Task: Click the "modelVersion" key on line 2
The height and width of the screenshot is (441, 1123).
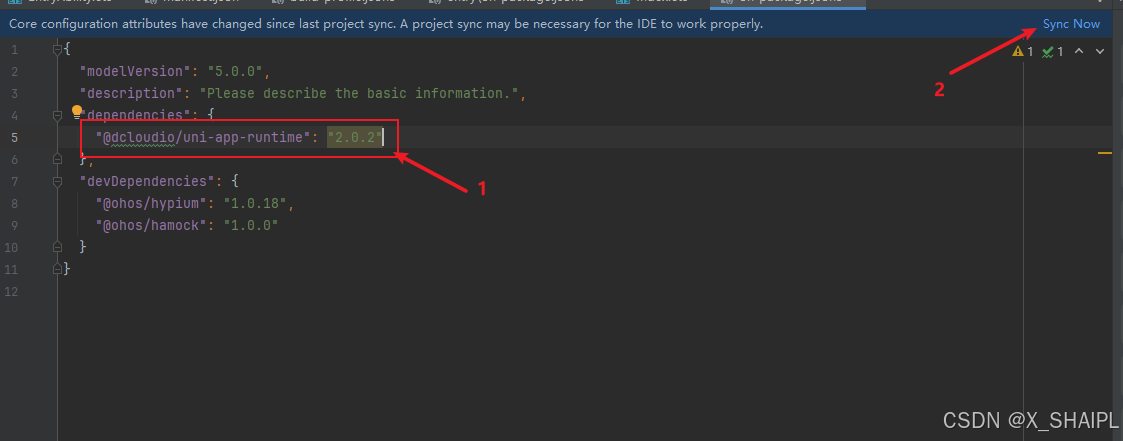Action: point(136,72)
